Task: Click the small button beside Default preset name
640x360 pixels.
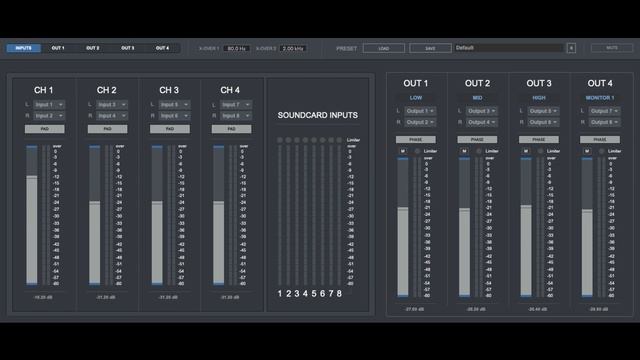Action: pos(571,48)
